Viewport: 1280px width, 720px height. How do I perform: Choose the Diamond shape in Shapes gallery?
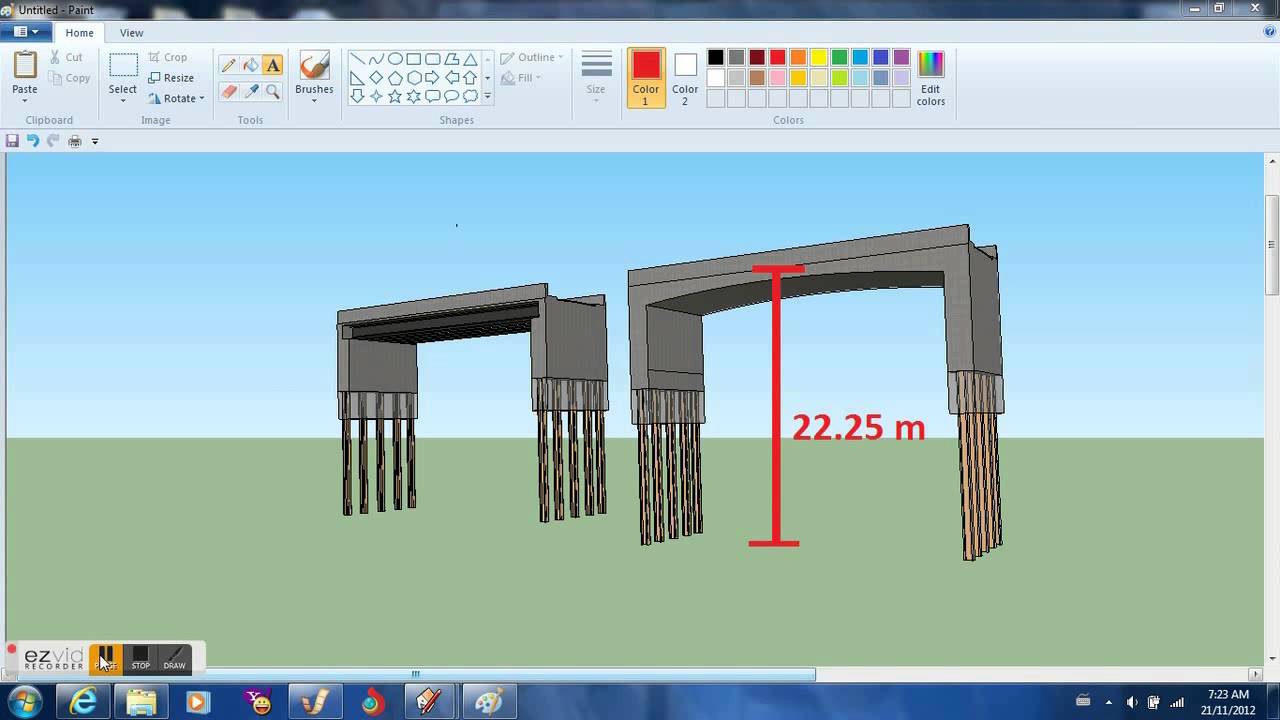(376, 78)
